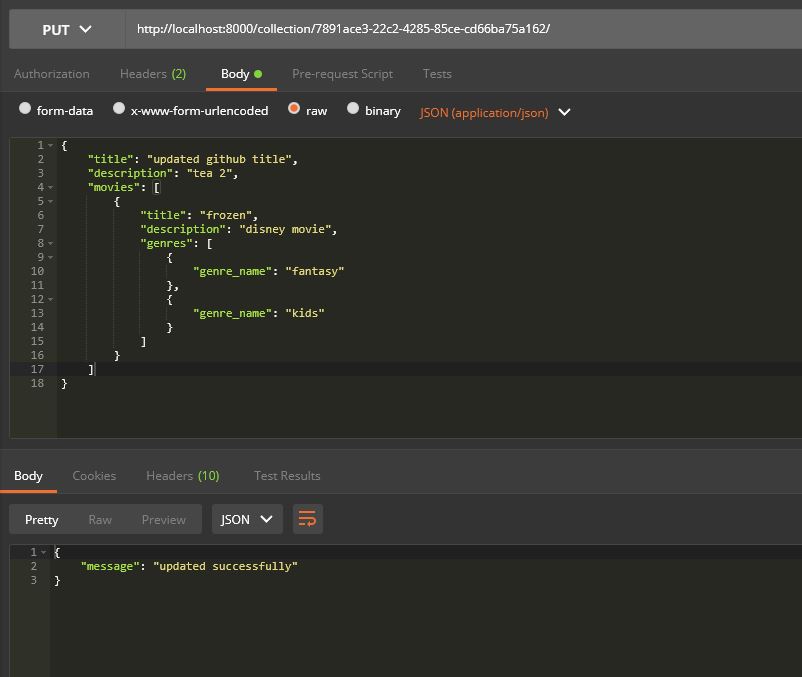The image size is (802, 677).
Task: Collapse the movie object at line 5
Action: pos(51,201)
